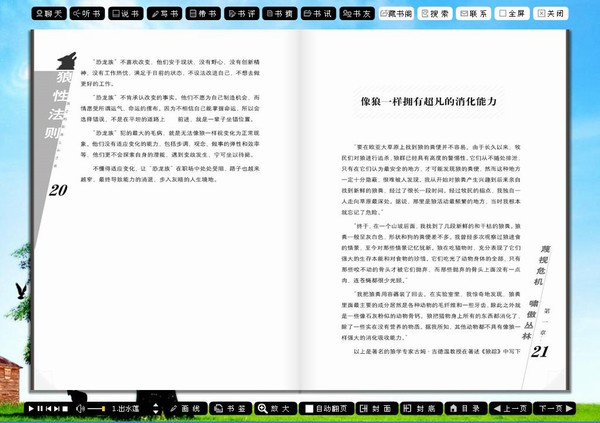Skip to the previous music track
Viewport: 600px width, 423px height.
coord(48,409)
